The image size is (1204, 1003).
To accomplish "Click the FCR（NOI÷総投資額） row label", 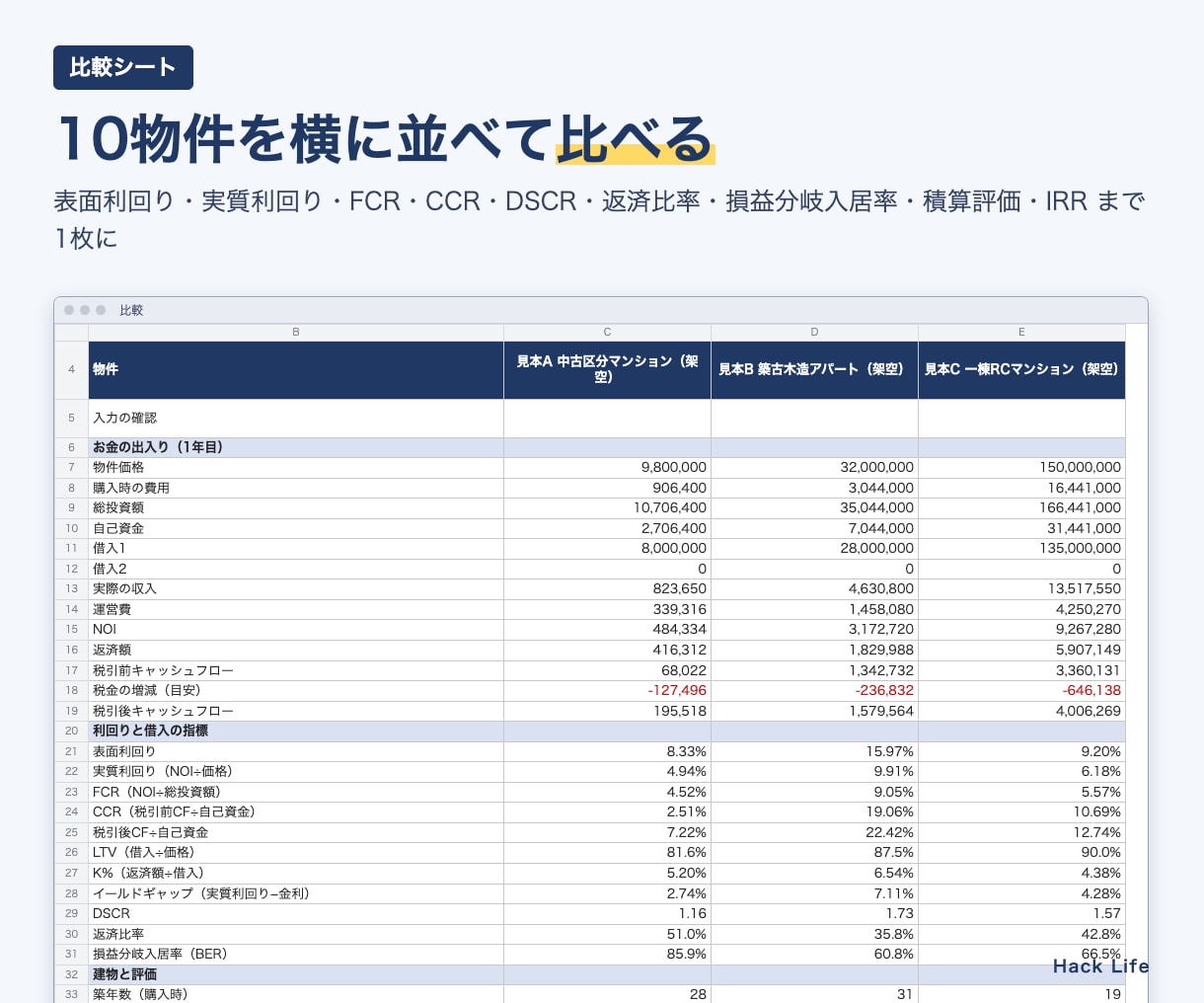I will click(157, 792).
